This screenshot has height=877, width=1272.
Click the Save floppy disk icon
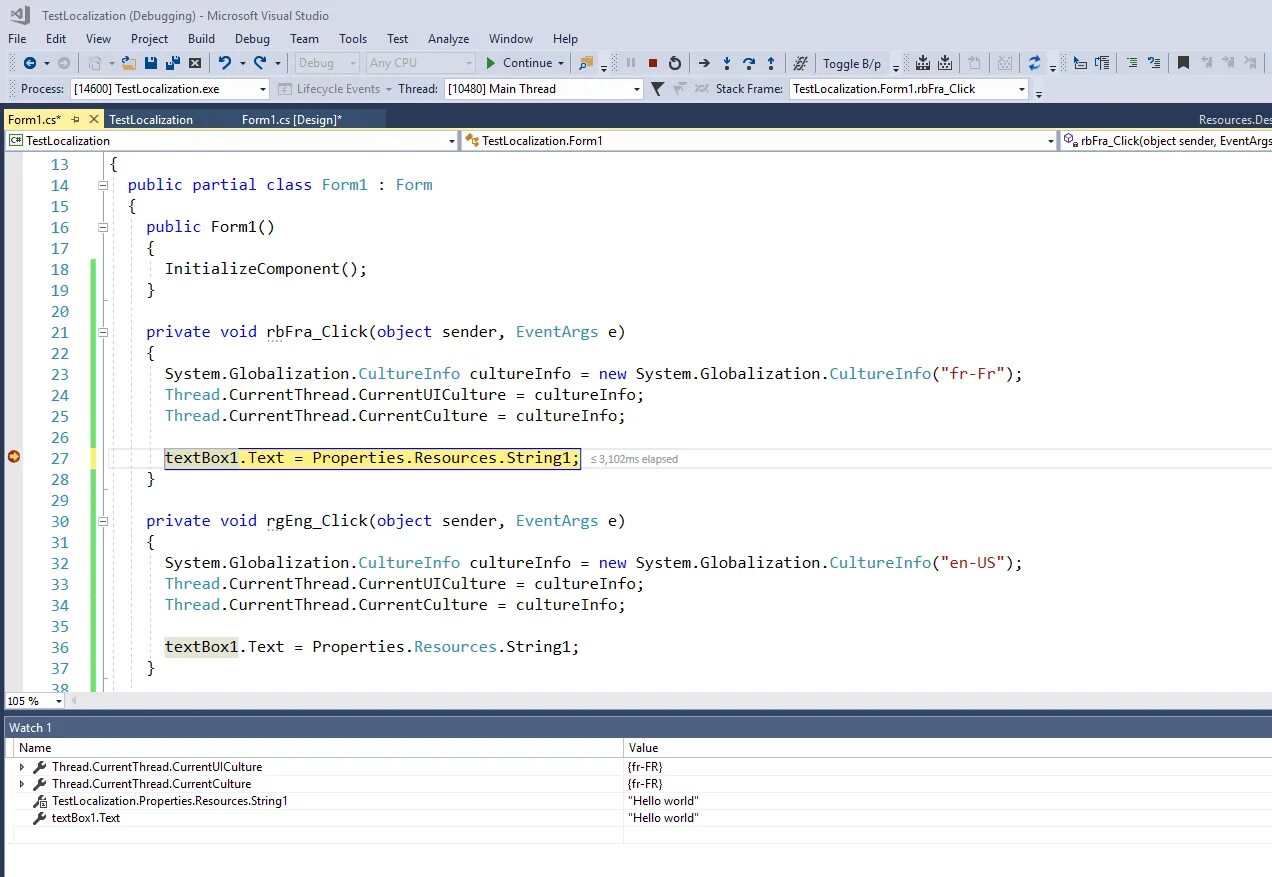(x=151, y=63)
